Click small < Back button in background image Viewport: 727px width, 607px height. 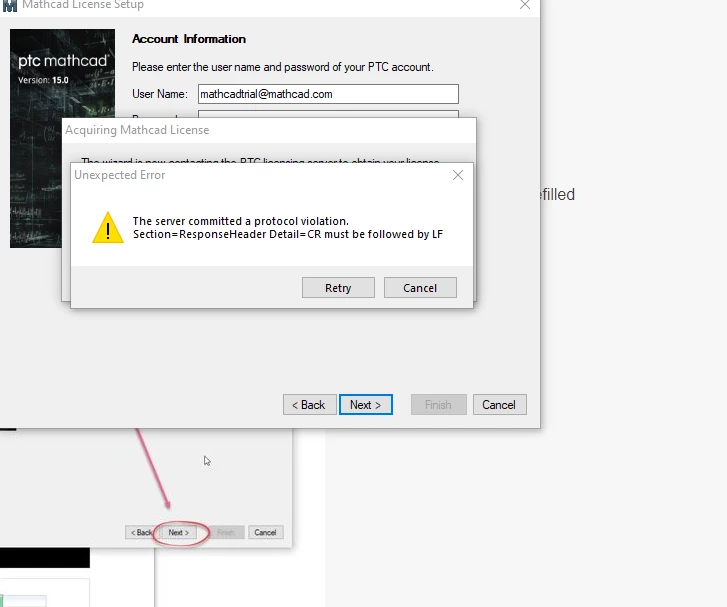(140, 532)
